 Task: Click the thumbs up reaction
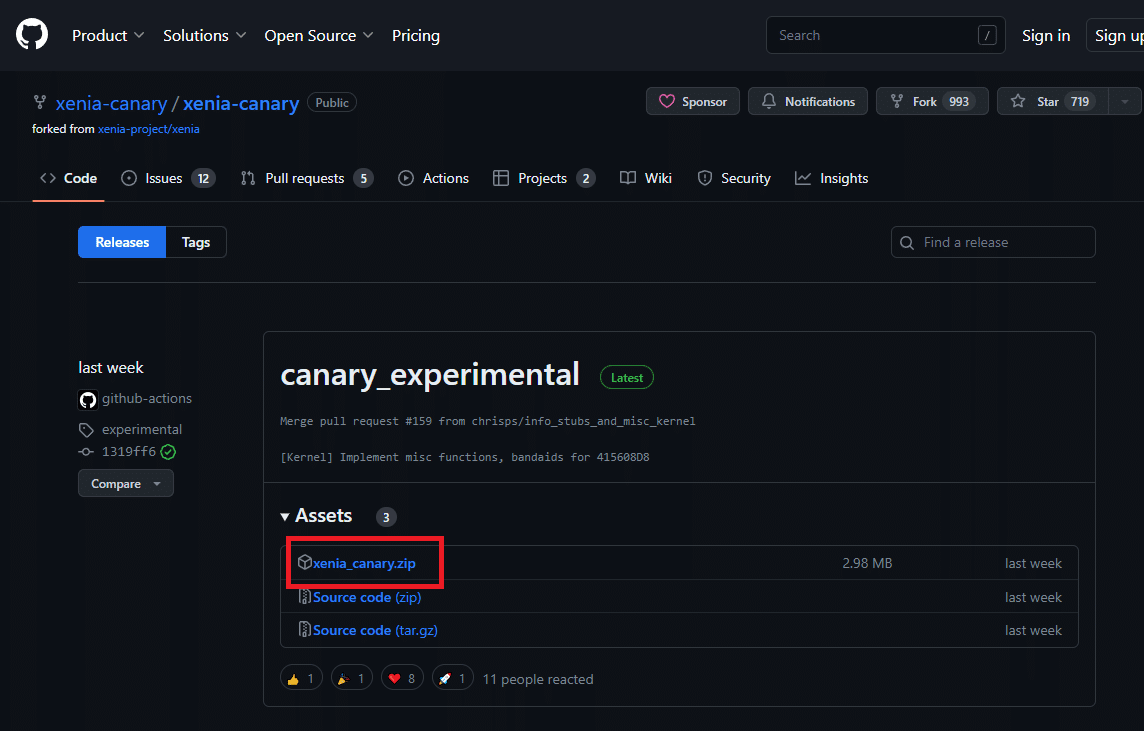pos(301,678)
